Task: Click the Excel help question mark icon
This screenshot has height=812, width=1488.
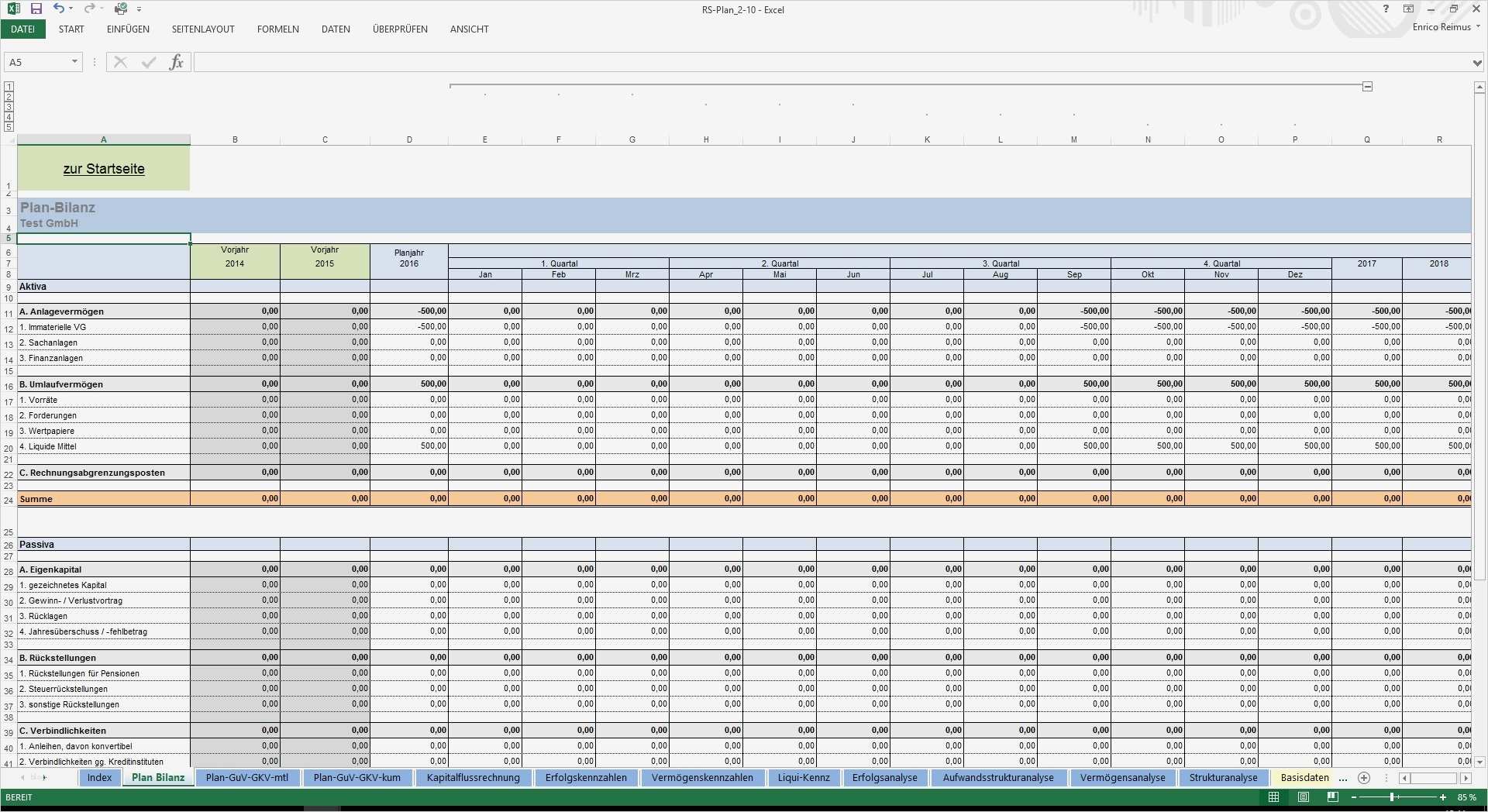Action: tap(1386, 9)
